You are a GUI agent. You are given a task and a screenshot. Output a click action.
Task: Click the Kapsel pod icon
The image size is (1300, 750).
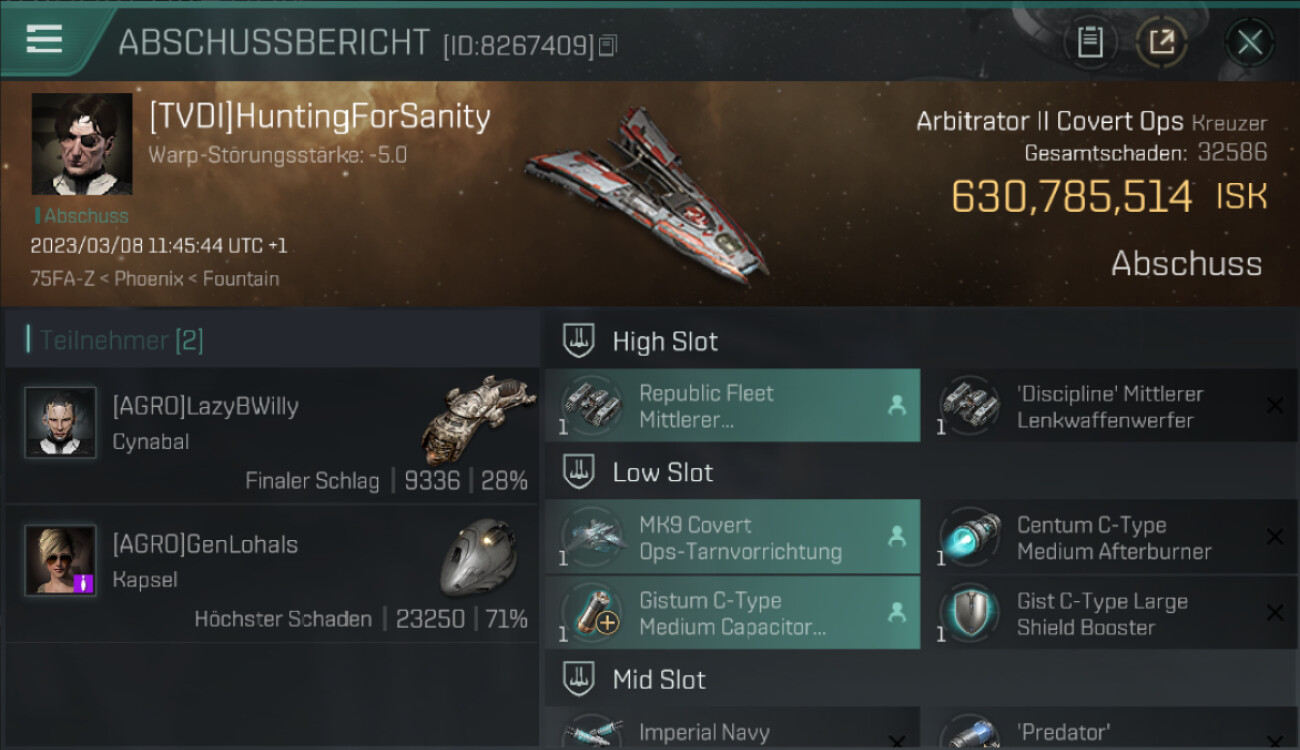pos(478,557)
